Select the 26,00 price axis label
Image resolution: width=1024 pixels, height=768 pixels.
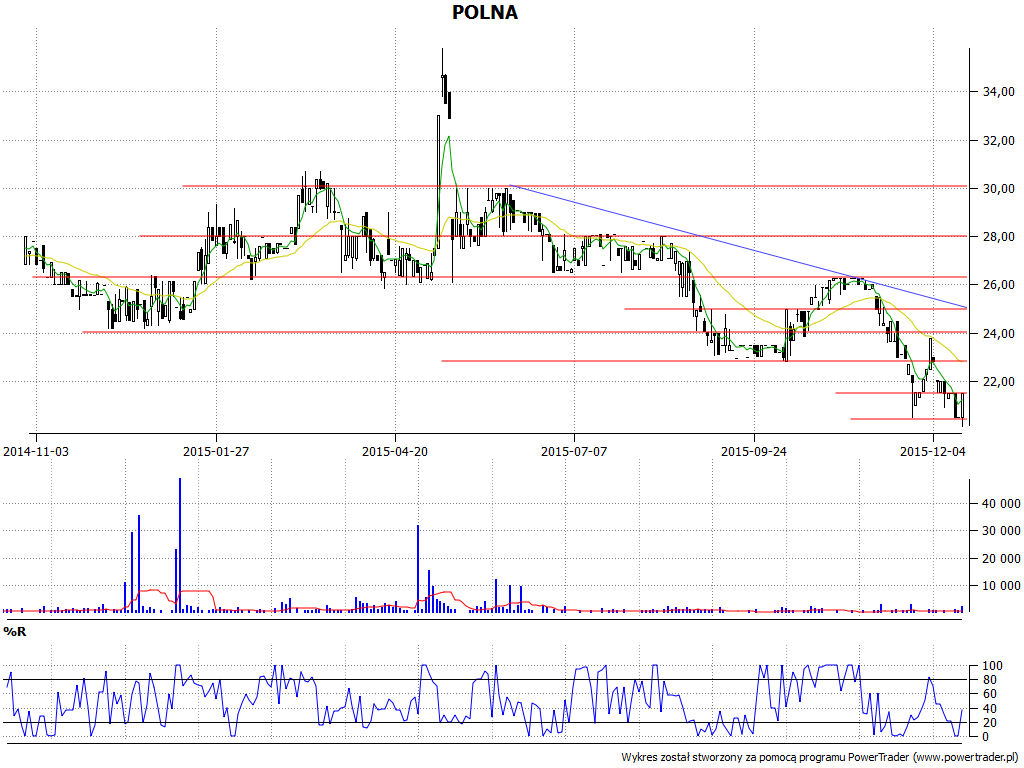point(999,285)
